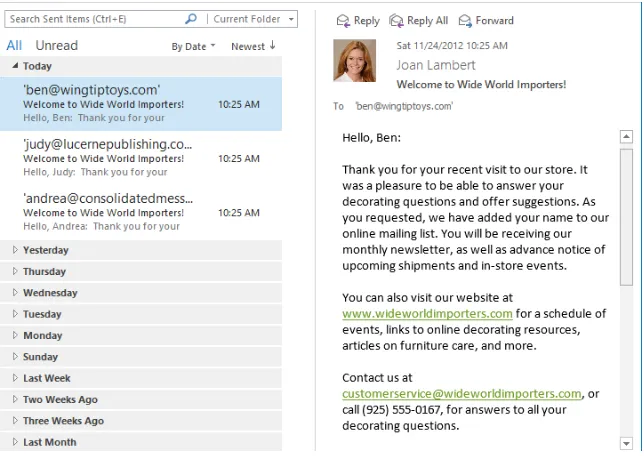Click the search magnifier icon

[191, 18]
